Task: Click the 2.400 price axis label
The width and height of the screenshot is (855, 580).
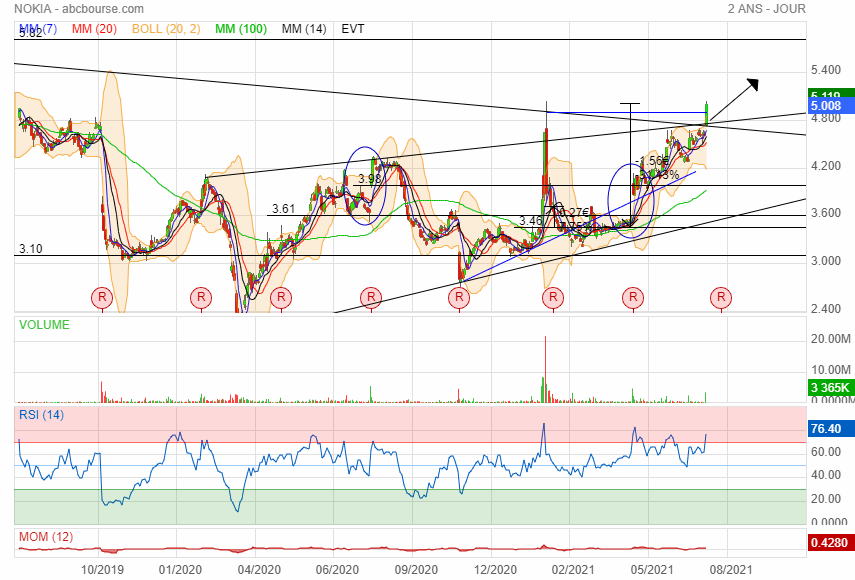Action: point(826,309)
